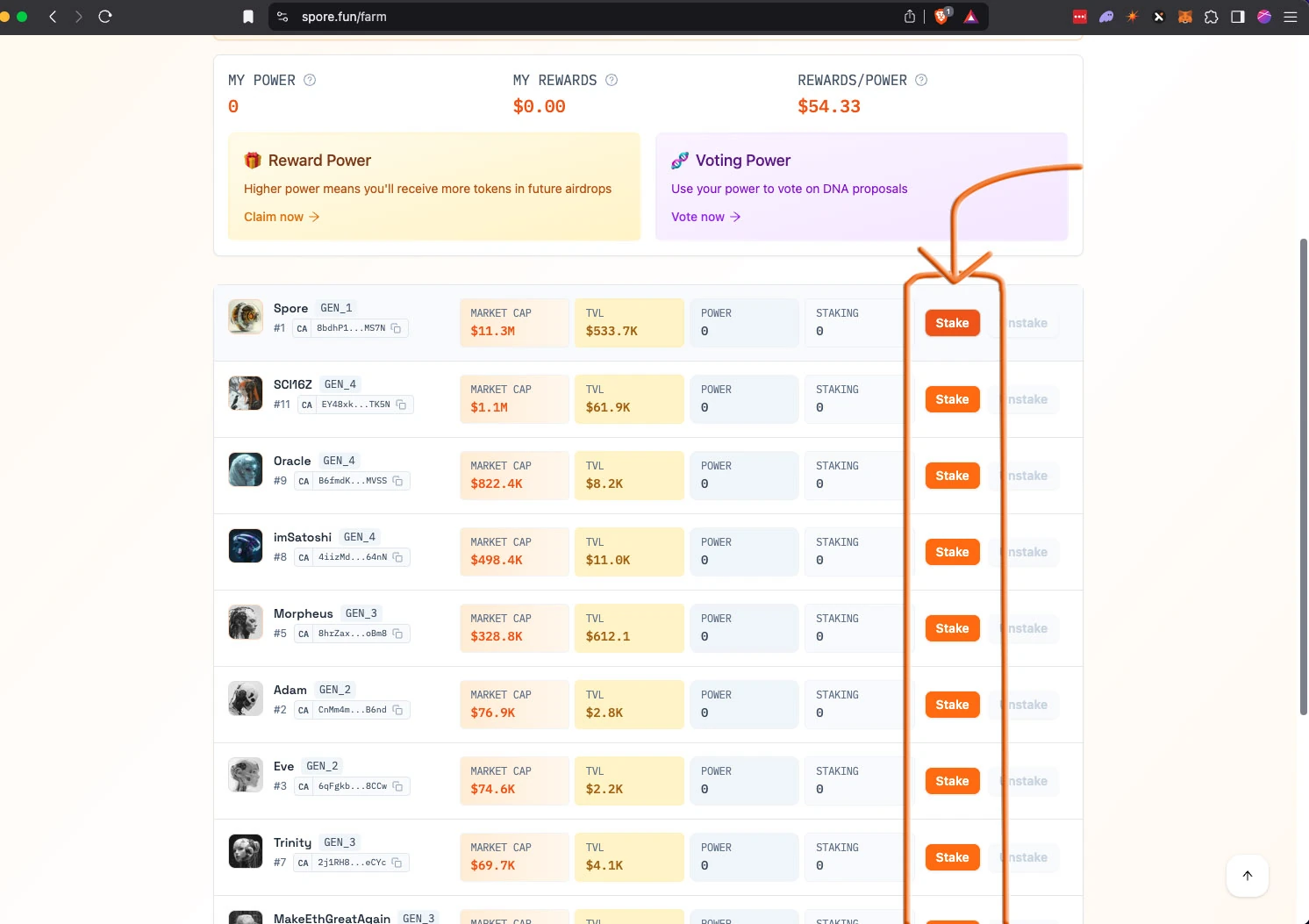
Task: Click the help icon next to MY POWER
Action: (x=310, y=80)
